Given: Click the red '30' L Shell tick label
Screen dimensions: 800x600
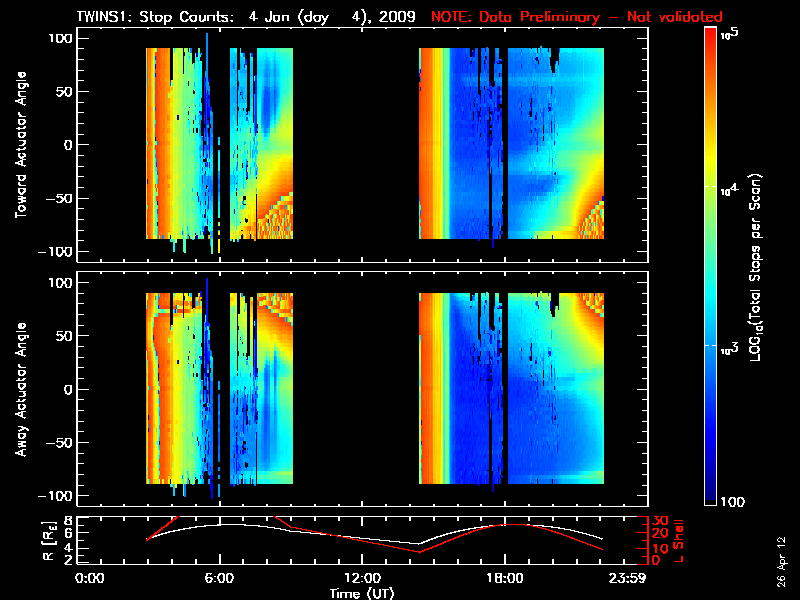Looking at the screenshot, I should click(660, 521).
